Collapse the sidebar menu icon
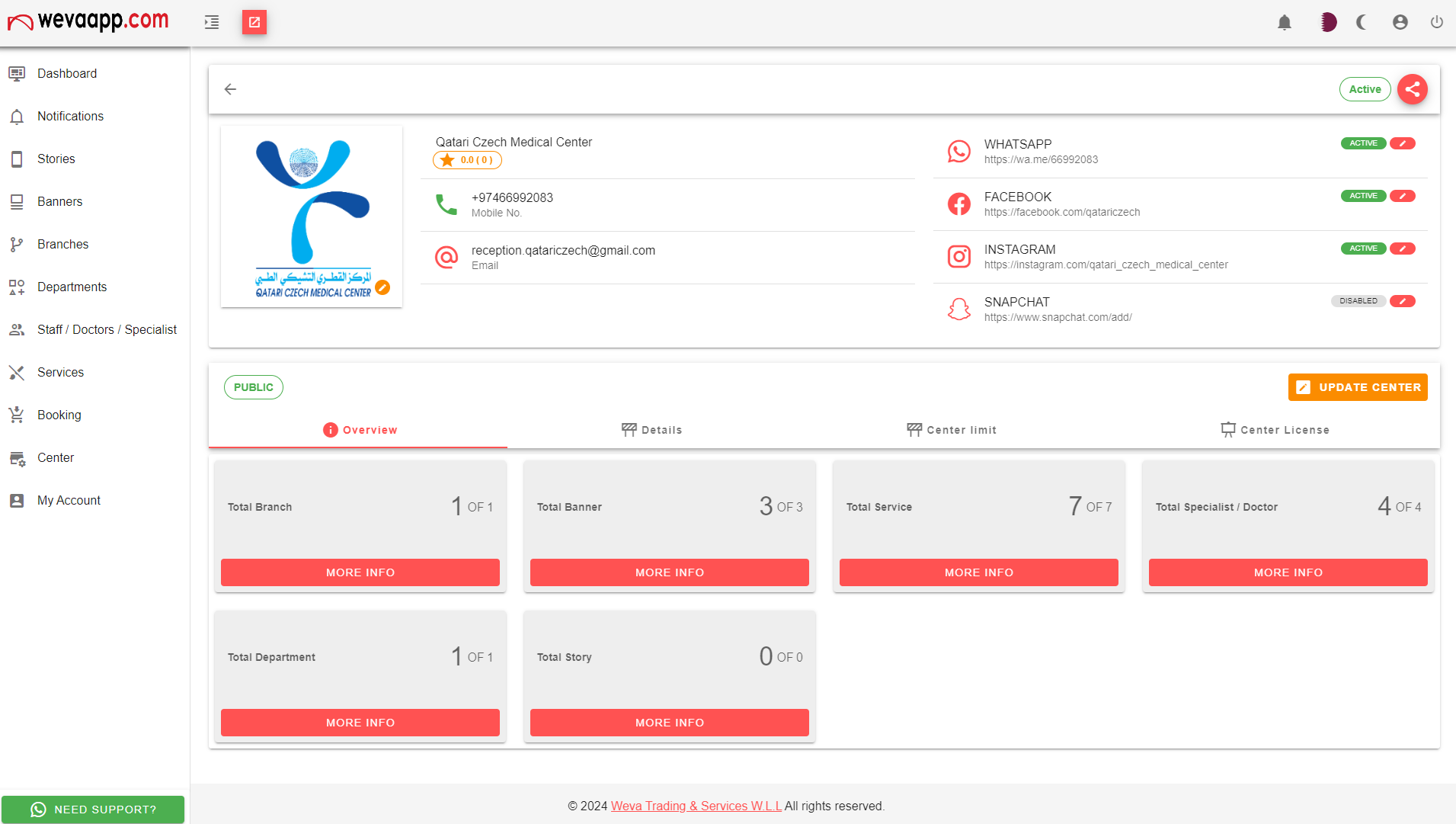The image size is (1456, 824). (x=212, y=22)
